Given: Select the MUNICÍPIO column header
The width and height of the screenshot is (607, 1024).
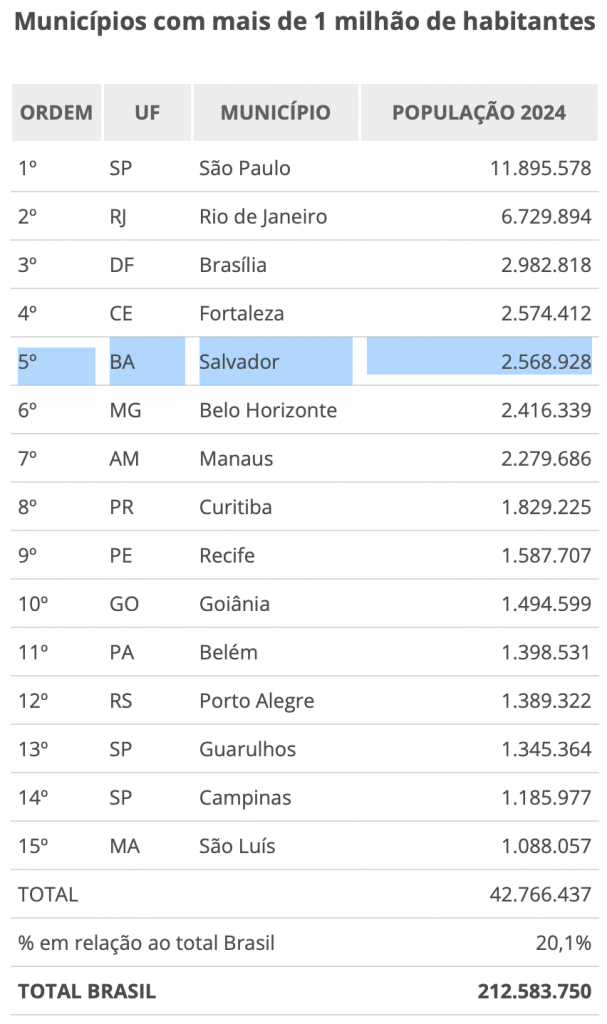Looking at the screenshot, I should tap(276, 112).
